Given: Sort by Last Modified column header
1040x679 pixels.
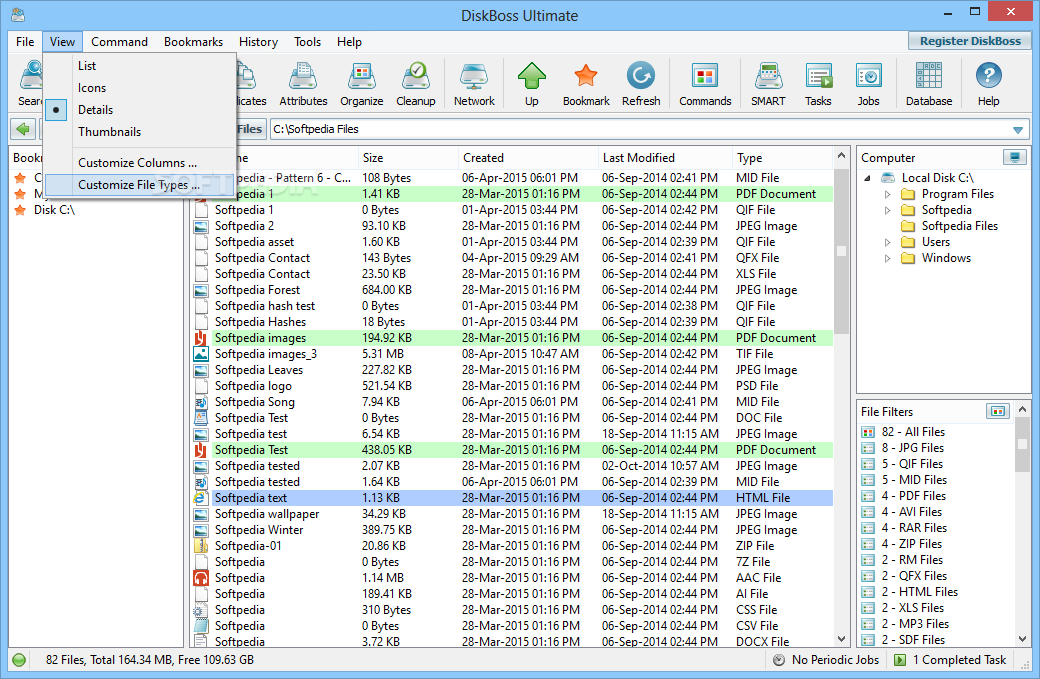Looking at the screenshot, I should [x=665, y=158].
